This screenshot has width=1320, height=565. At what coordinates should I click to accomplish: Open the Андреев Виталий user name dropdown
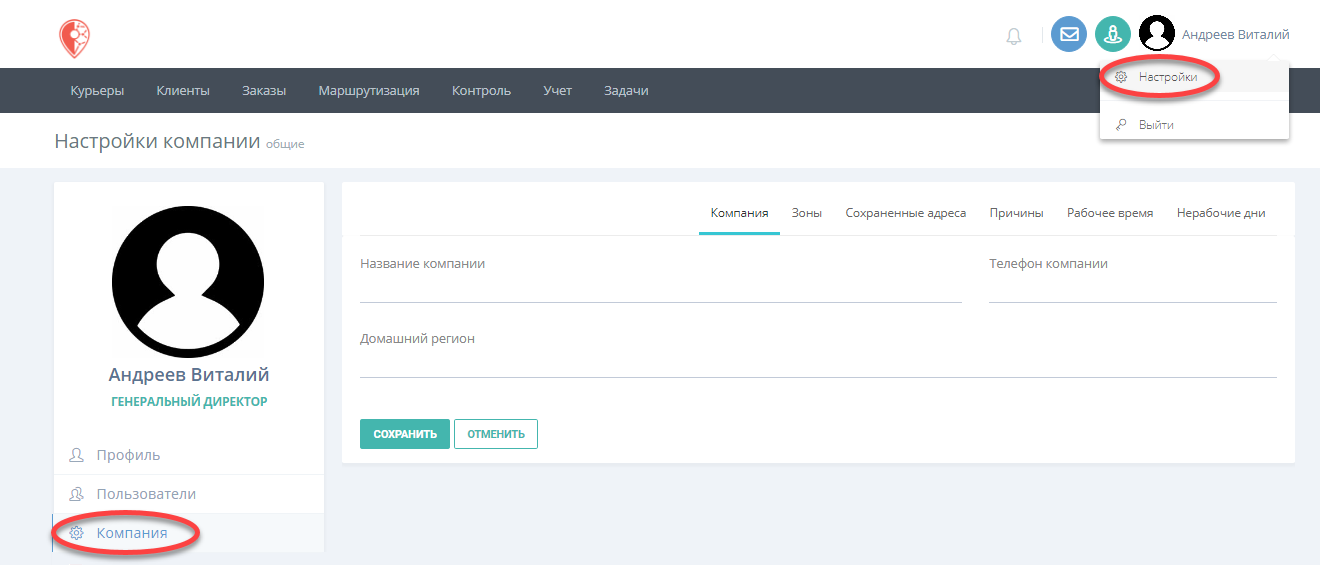click(x=1235, y=35)
